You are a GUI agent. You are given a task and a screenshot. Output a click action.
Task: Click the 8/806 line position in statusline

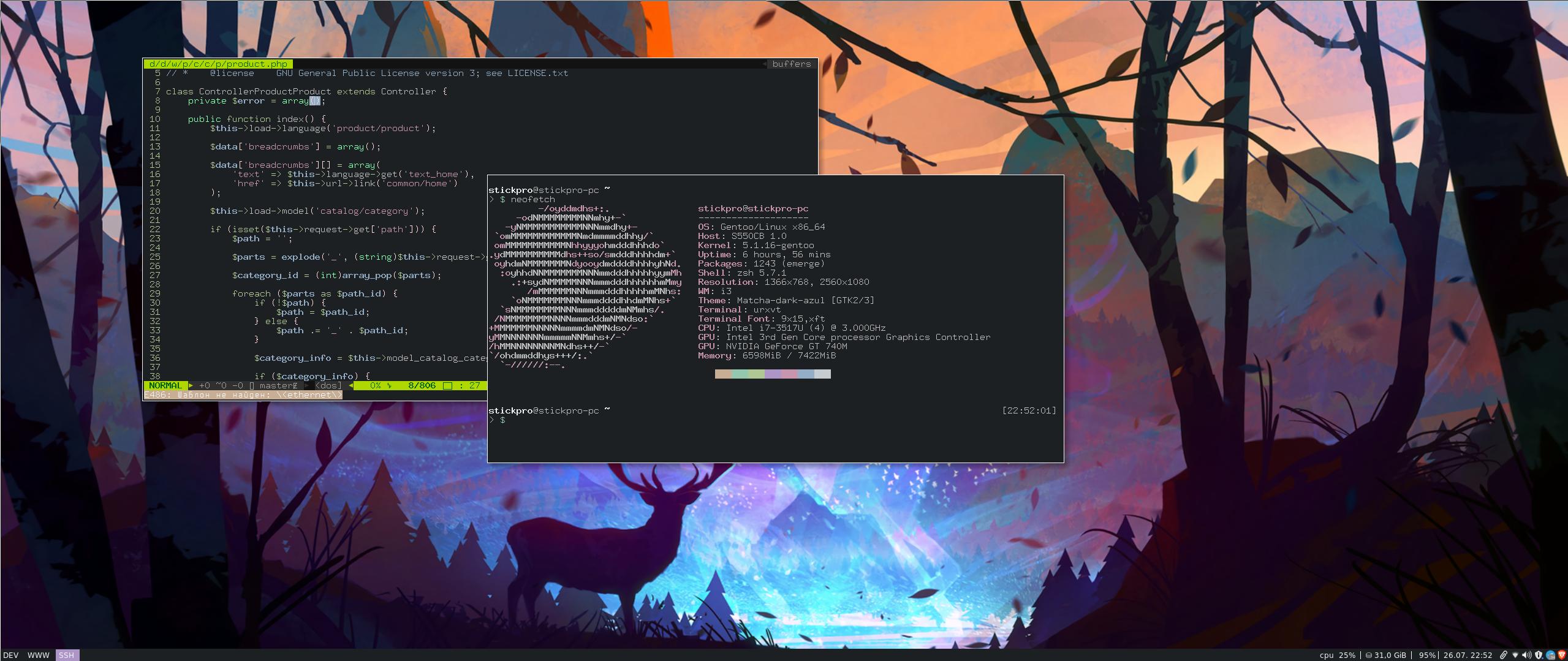coord(422,385)
